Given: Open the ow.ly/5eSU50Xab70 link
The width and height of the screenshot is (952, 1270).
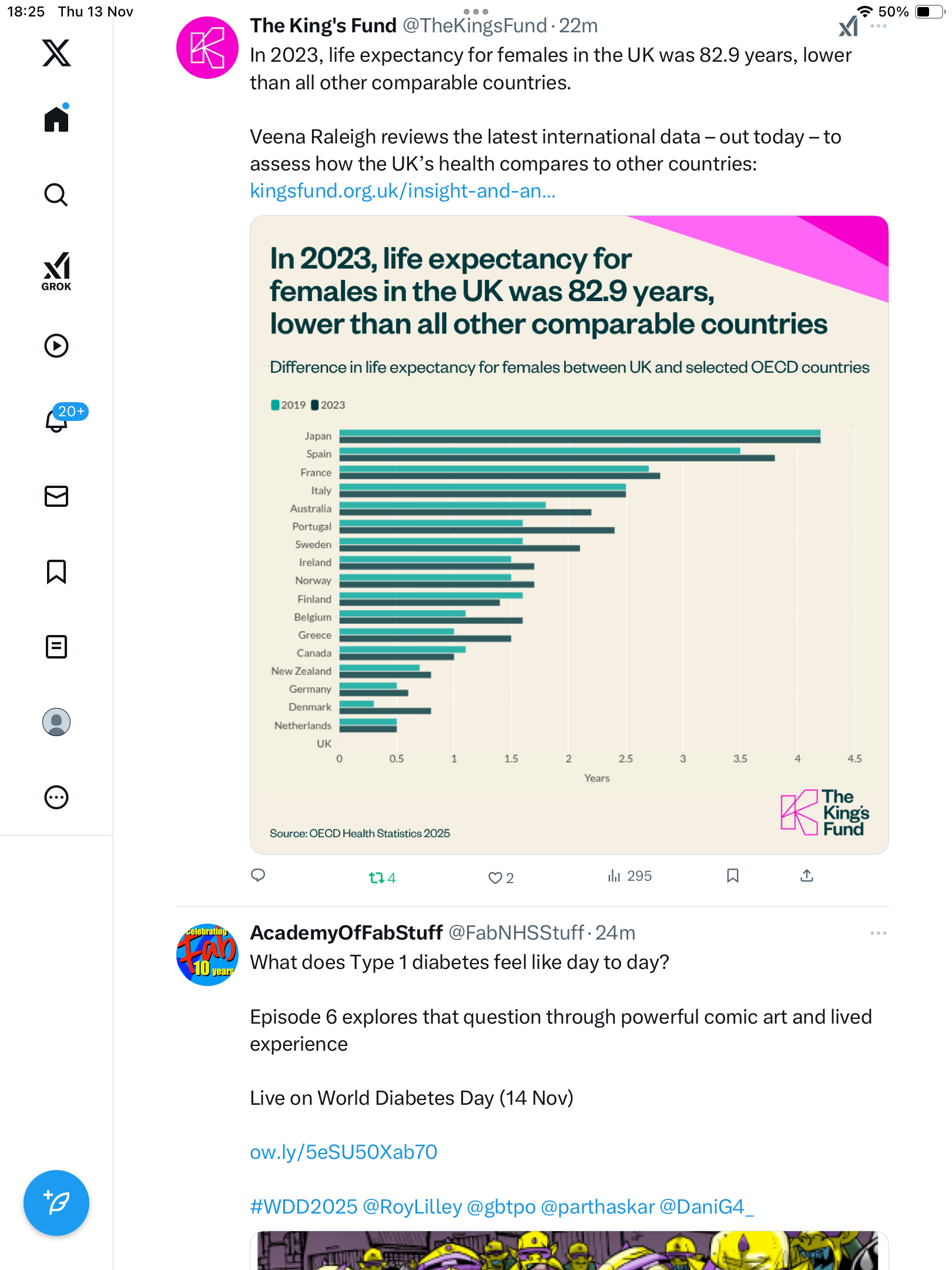Looking at the screenshot, I should [344, 1152].
